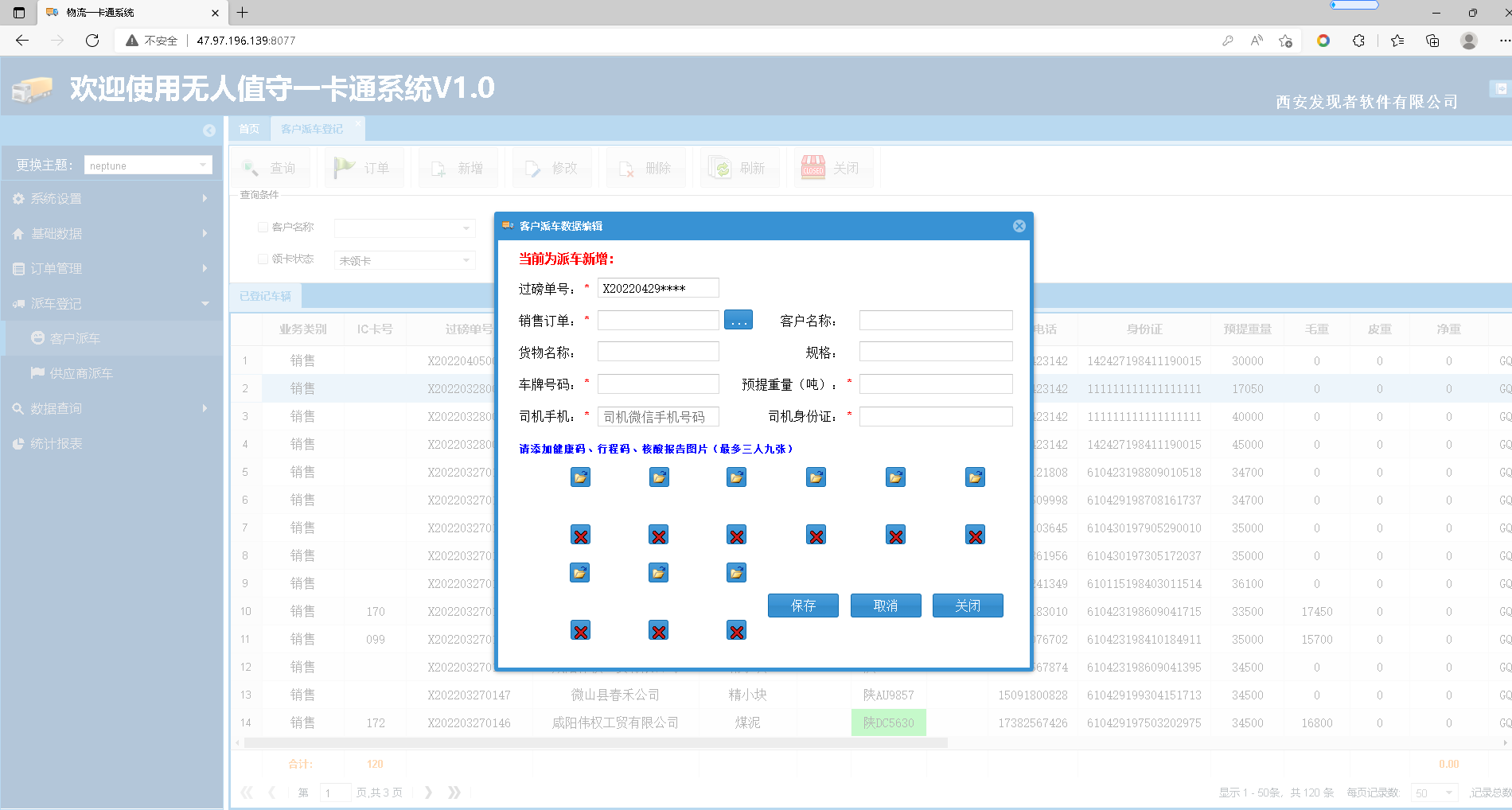Click the 保存 save button
Viewport: 1512px width, 810px height.
(x=803, y=606)
